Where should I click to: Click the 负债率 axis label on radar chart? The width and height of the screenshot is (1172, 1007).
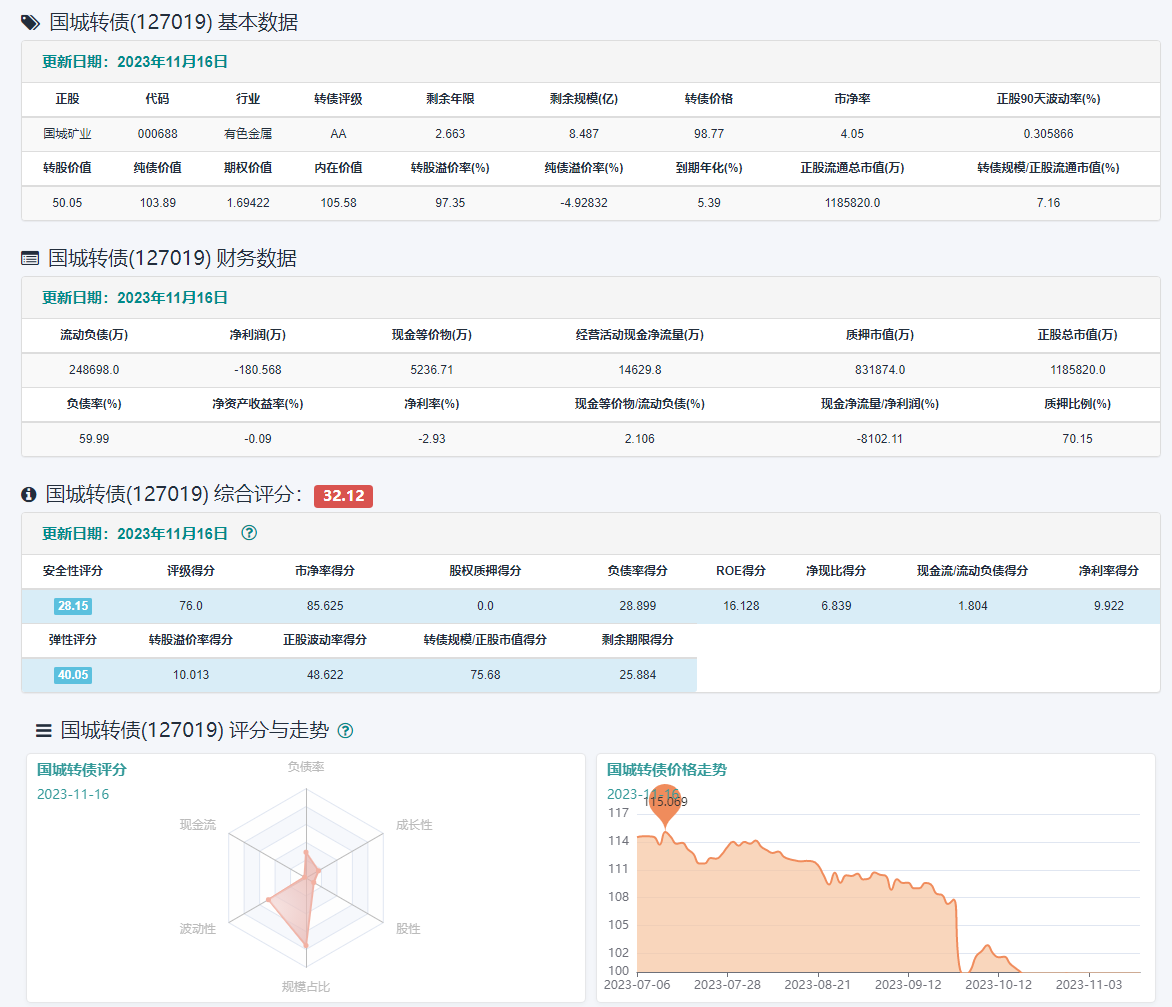pos(306,766)
